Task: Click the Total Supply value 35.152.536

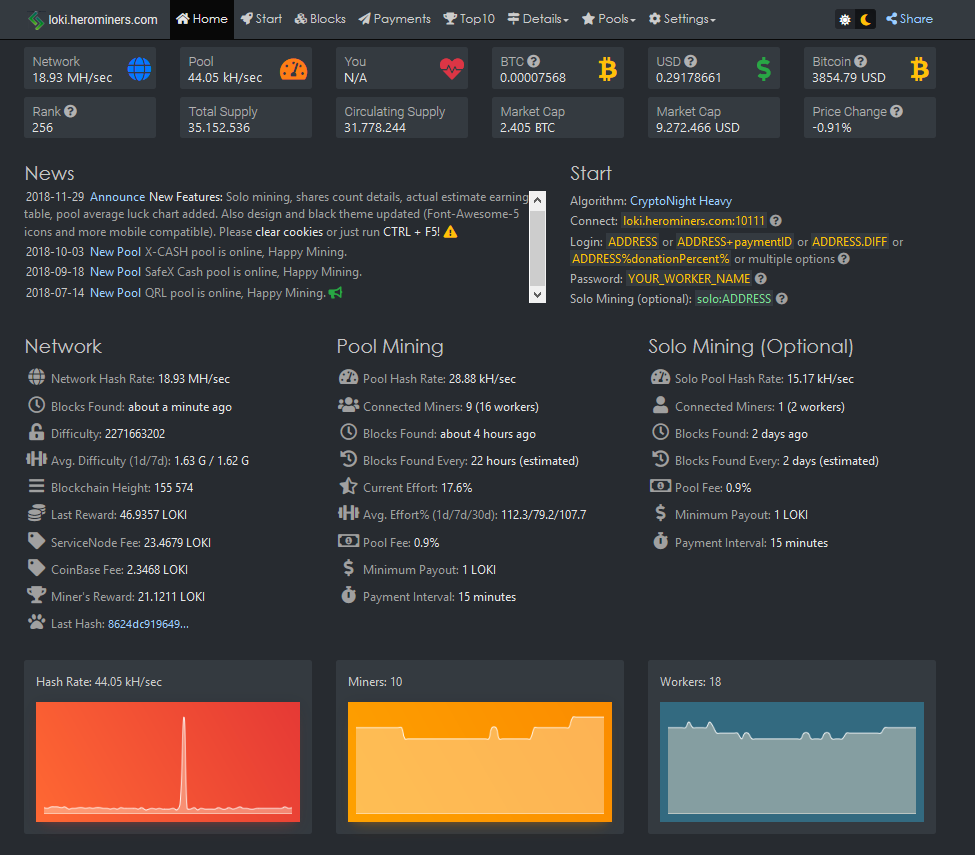Action: [x=219, y=127]
